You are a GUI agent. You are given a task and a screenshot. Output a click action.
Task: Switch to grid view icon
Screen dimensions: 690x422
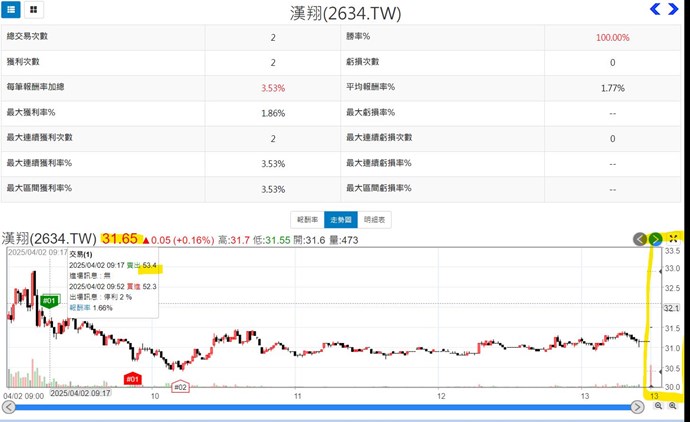pyautogui.click(x=33, y=9)
